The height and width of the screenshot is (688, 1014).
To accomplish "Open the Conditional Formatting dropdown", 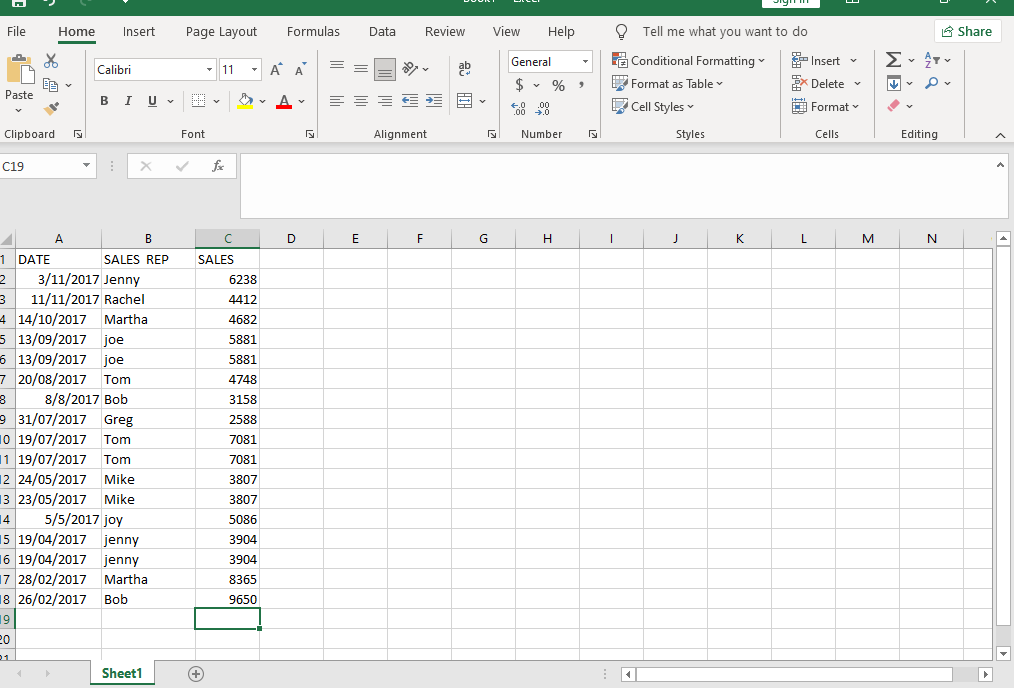I will [x=688, y=61].
